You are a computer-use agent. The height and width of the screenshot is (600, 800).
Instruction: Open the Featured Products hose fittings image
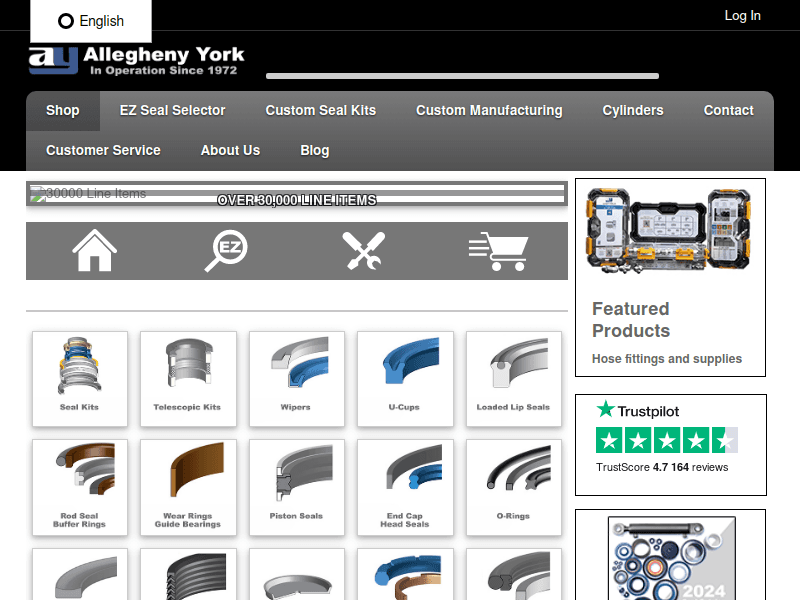pyautogui.click(x=669, y=231)
